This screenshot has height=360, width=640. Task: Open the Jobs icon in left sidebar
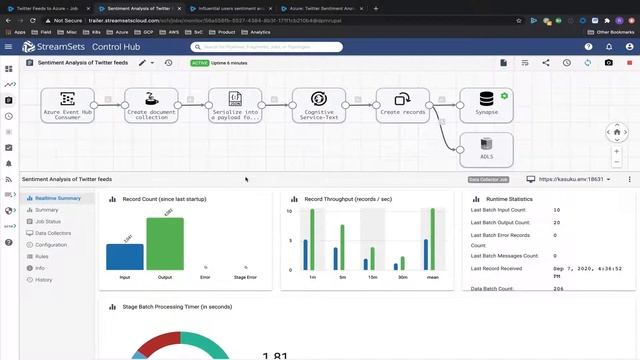coord(9,100)
